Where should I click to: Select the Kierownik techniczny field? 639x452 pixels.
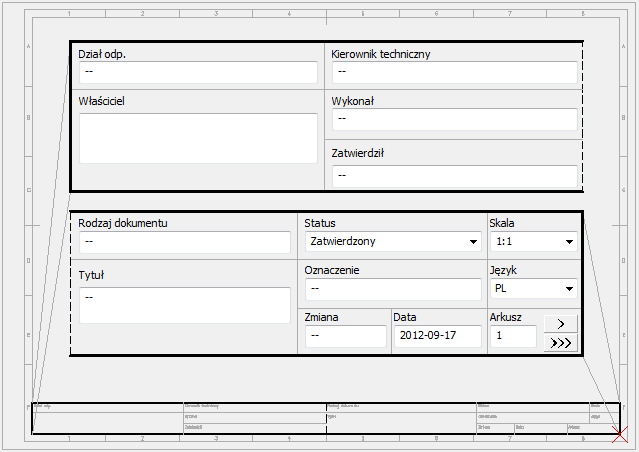455,72
